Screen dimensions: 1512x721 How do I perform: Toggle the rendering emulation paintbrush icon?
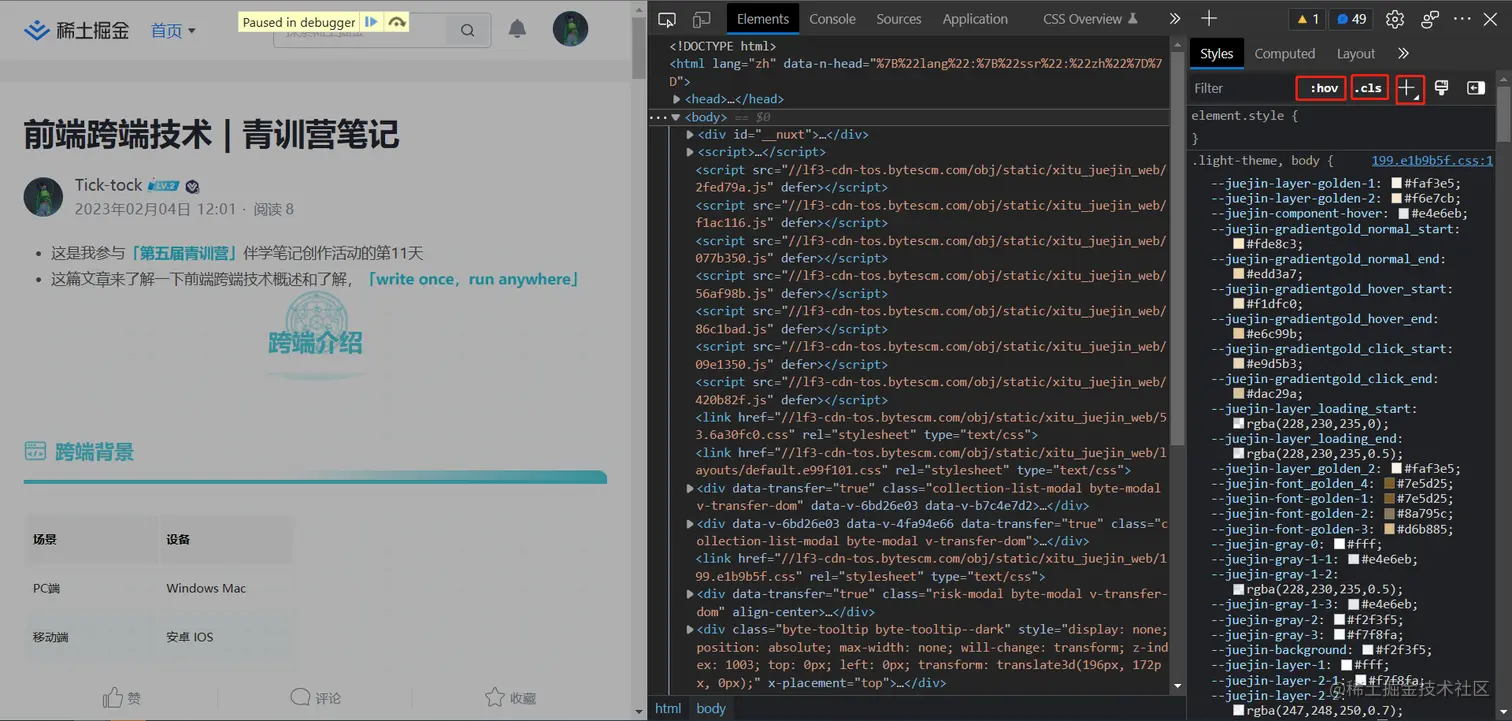(x=1442, y=88)
